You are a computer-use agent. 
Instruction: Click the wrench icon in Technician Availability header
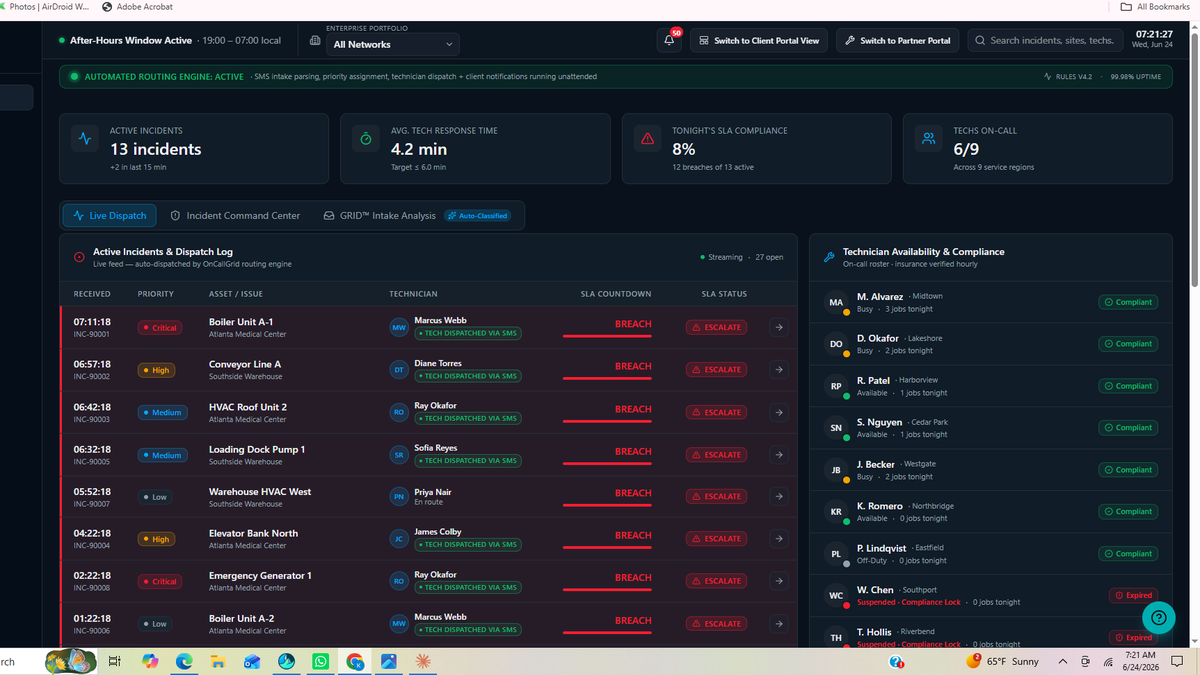tap(829, 257)
